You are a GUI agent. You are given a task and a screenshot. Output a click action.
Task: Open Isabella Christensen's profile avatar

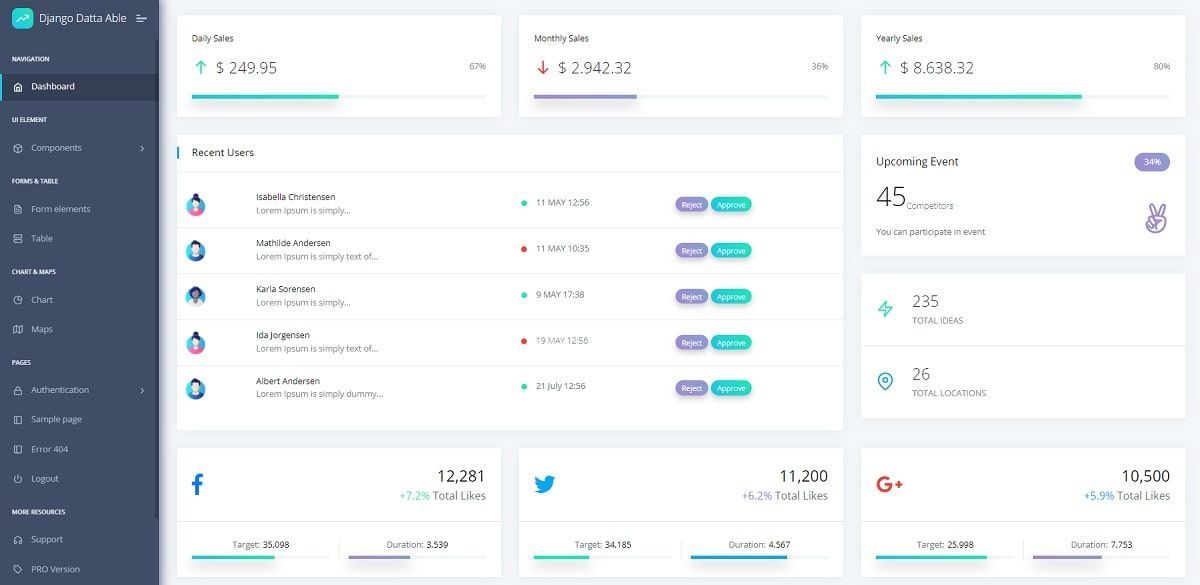[x=196, y=203]
